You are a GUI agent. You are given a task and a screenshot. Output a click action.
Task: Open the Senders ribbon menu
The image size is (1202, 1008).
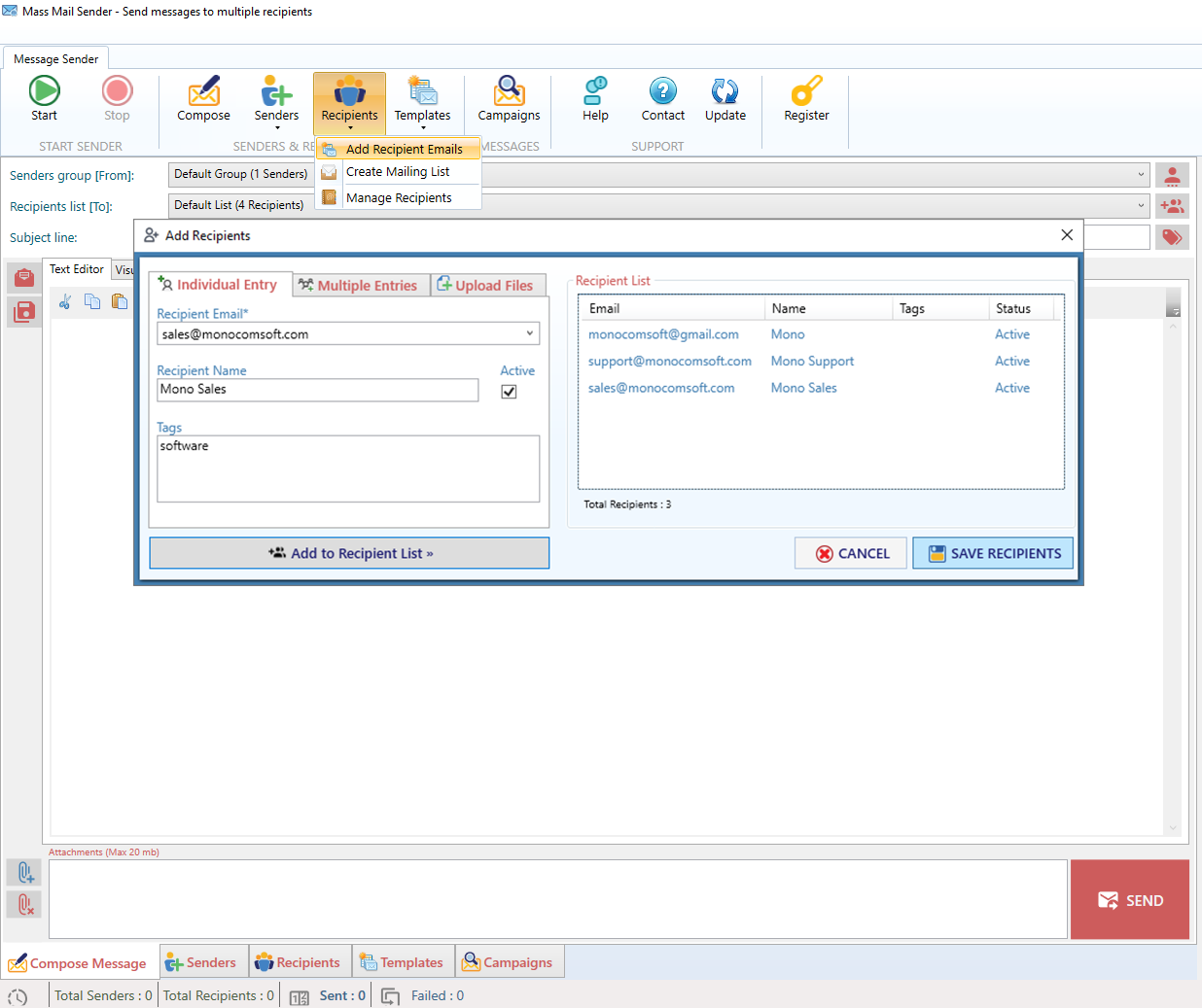(x=276, y=101)
